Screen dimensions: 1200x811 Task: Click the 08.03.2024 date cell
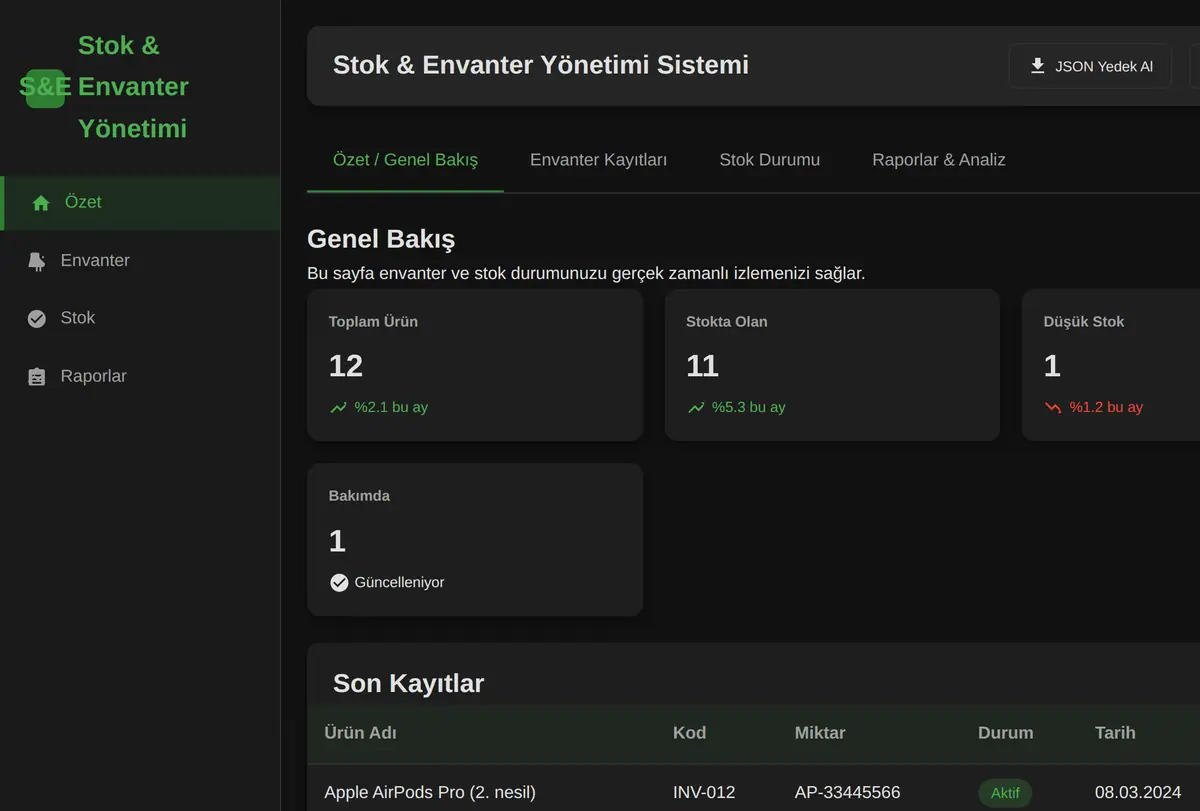1138,793
